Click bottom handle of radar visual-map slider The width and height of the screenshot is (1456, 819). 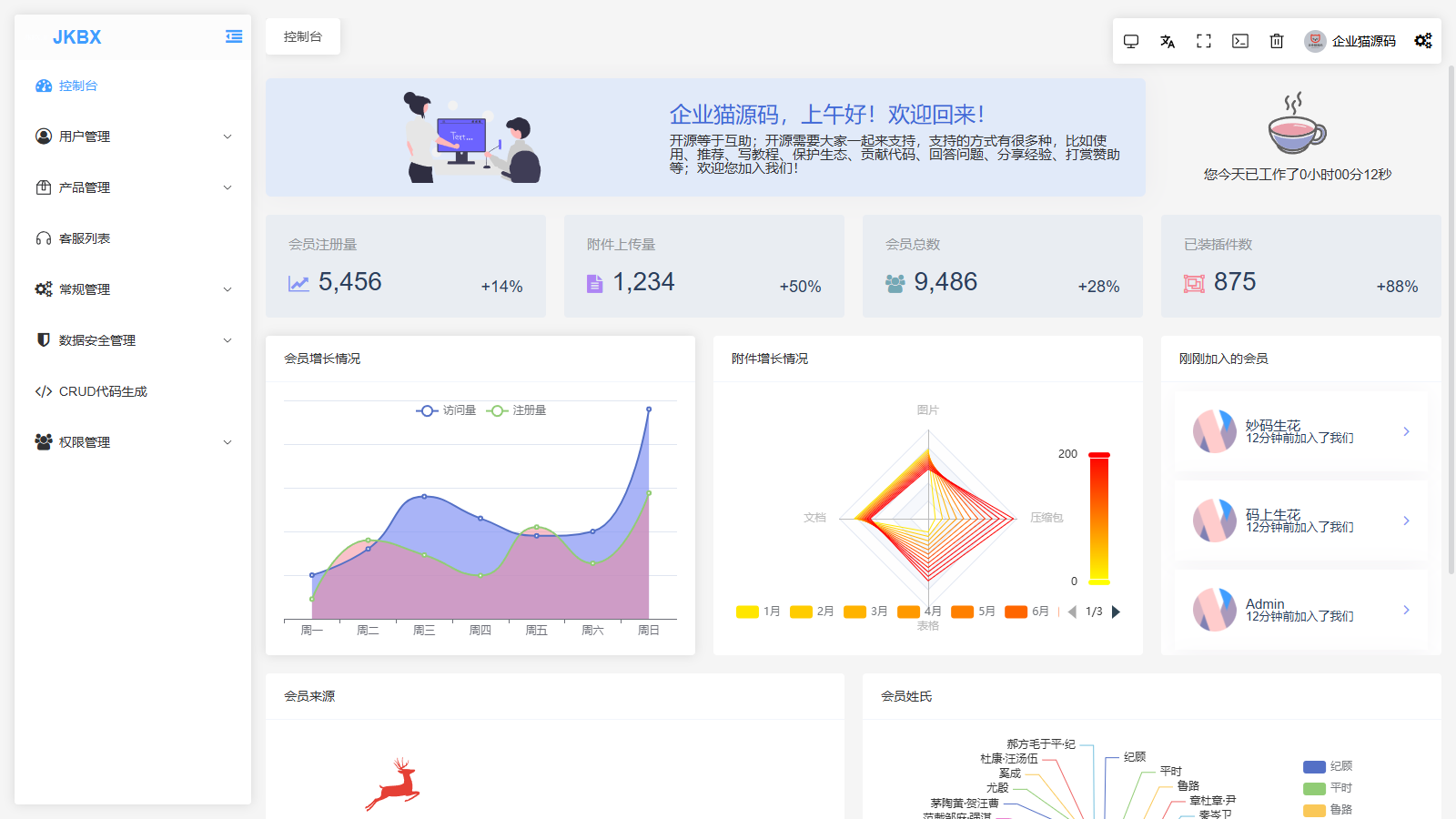[x=1099, y=581]
